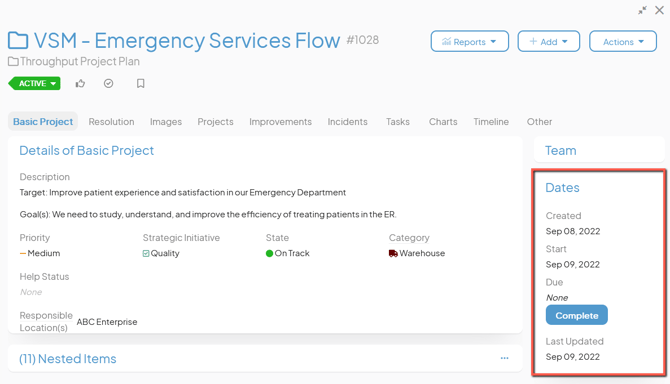
Task: Click the green On Track status dot
Action: tap(269, 253)
